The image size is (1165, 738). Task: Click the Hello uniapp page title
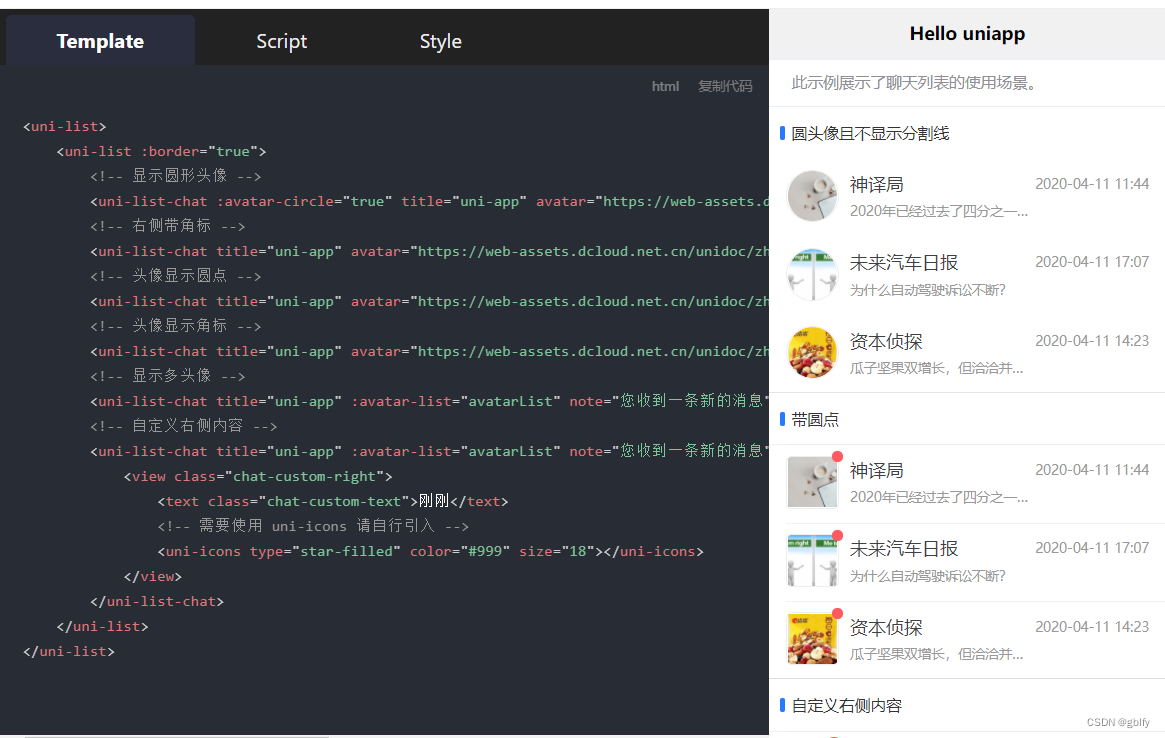(967, 33)
